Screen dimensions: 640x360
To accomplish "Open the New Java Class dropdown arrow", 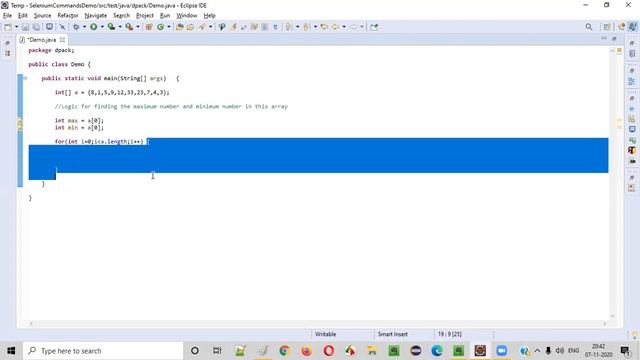I will coord(169,27).
